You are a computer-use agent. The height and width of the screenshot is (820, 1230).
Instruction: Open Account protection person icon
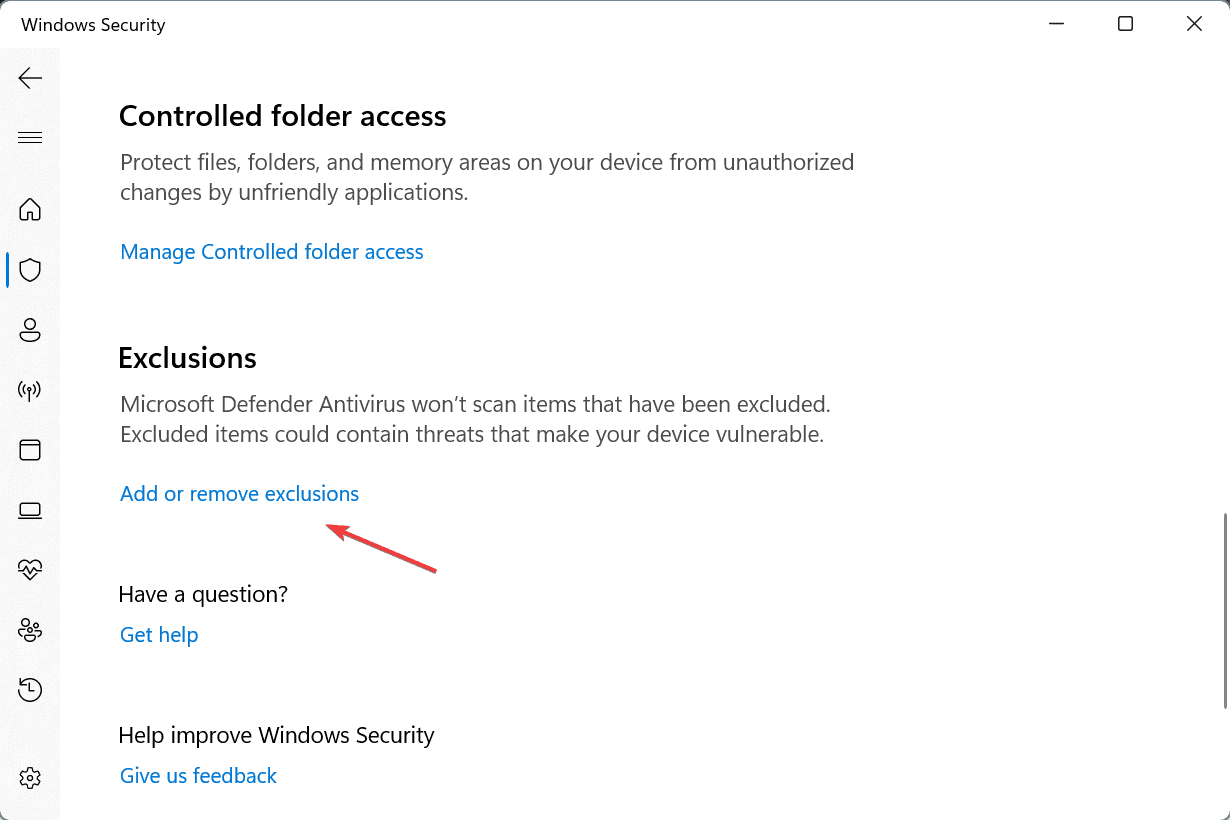(30, 330)
